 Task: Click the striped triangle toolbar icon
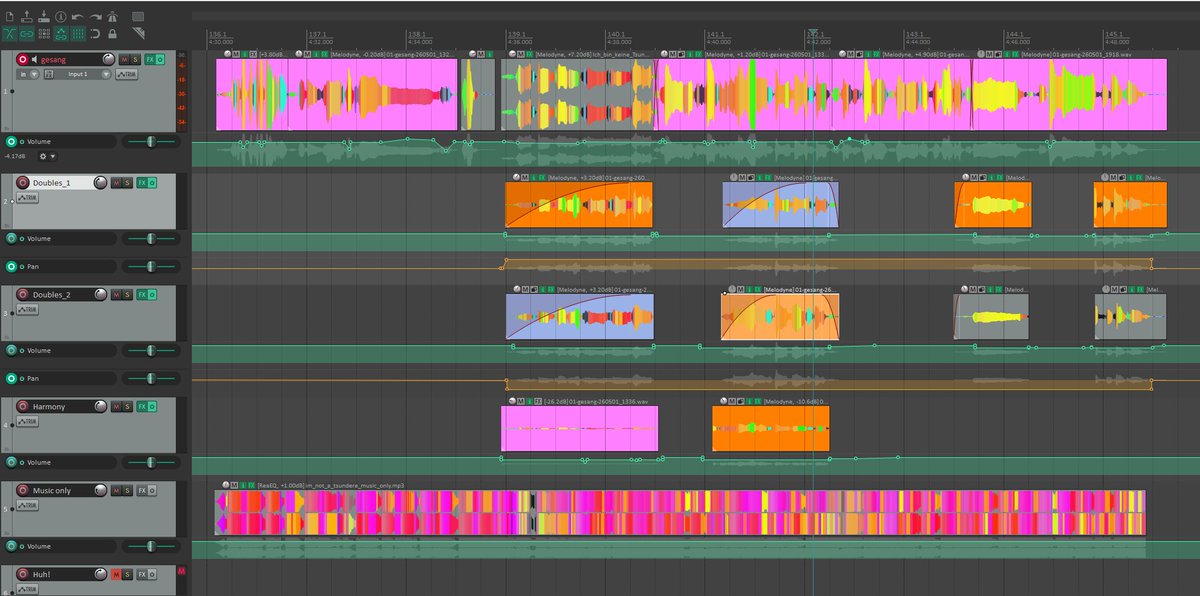[138, 33]
